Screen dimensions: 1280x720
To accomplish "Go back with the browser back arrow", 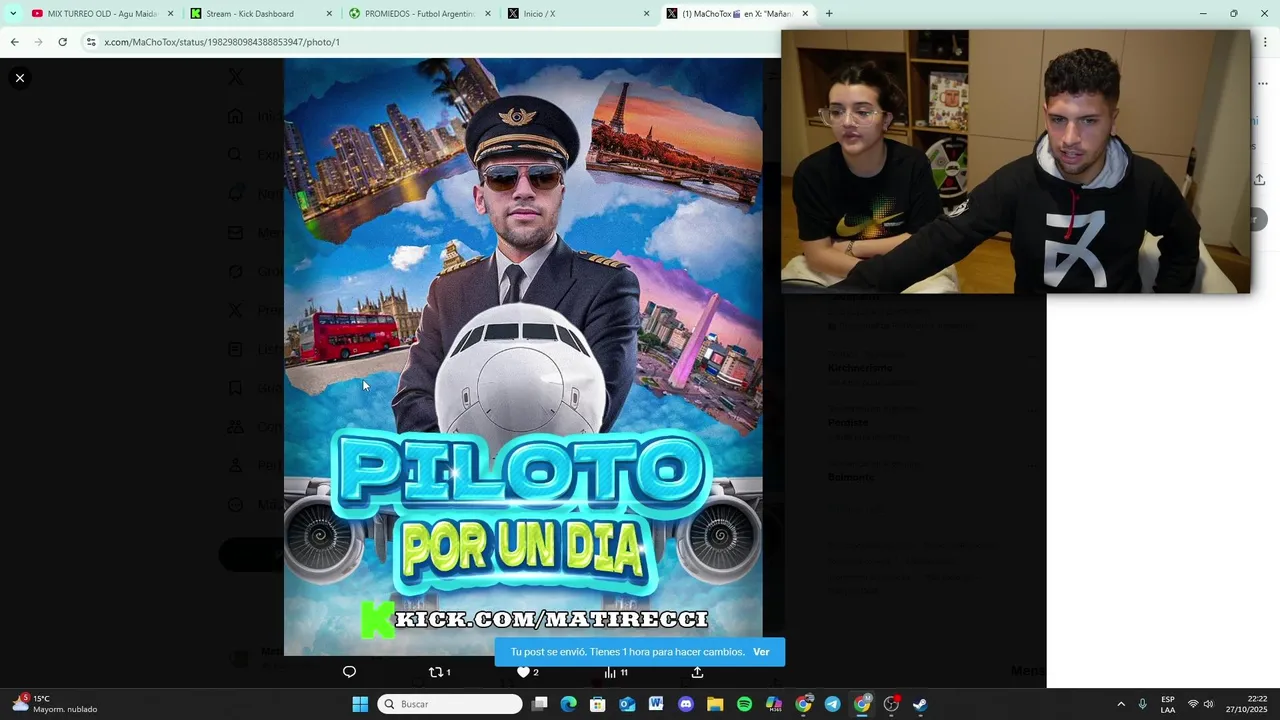I will [14, 42].
